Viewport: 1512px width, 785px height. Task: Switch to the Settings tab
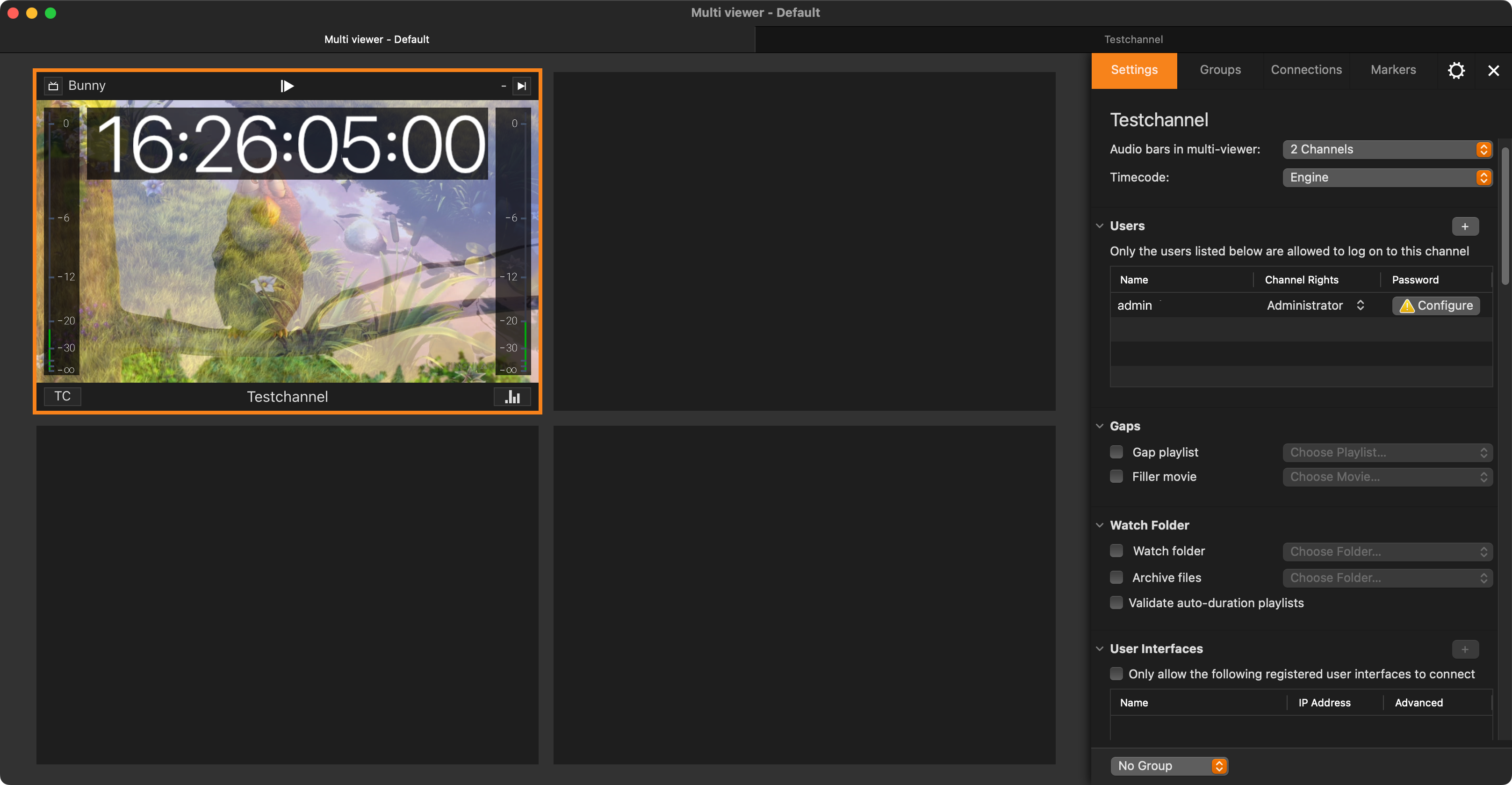point(1134,71)
